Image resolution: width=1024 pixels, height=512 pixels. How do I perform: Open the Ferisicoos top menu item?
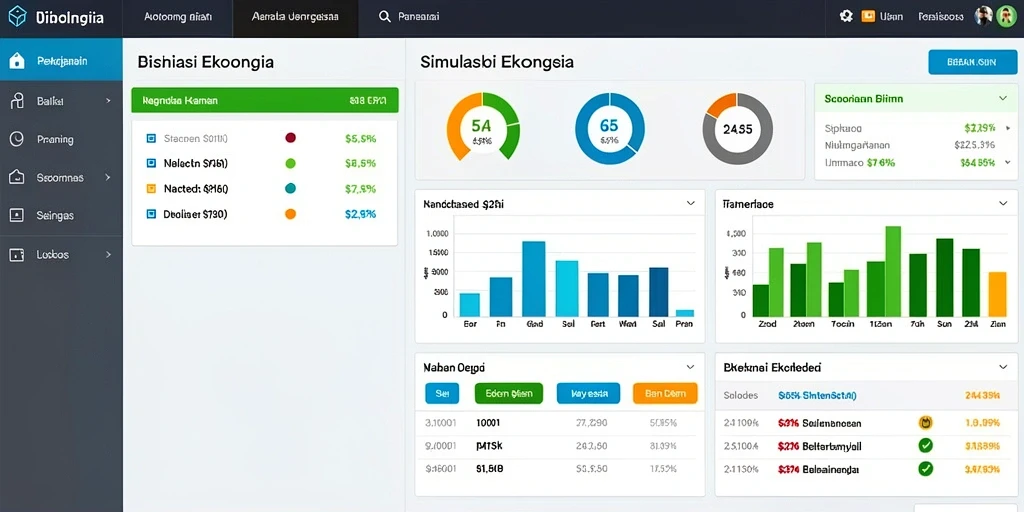tap(940, 17)
